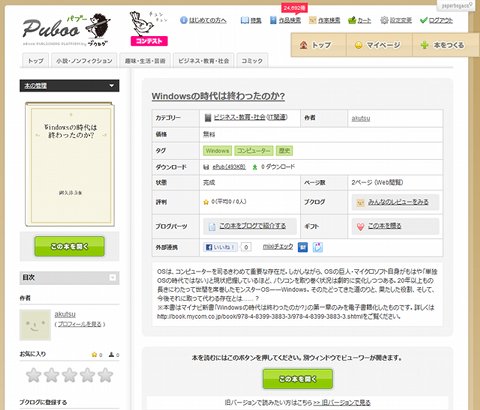The height and width of the screenshot is (410, 480).
Task: Click the person count icon in お気に入り
Action: [111, 355]
